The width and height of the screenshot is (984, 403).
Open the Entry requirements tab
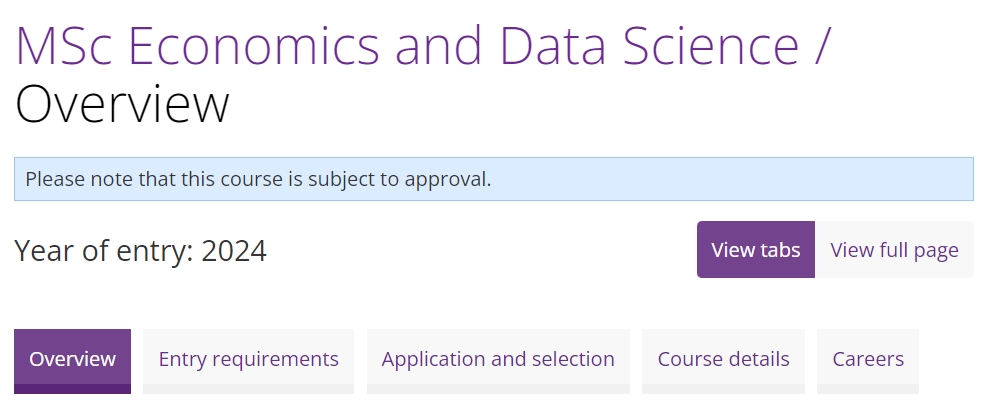click(x=248, y=359)
